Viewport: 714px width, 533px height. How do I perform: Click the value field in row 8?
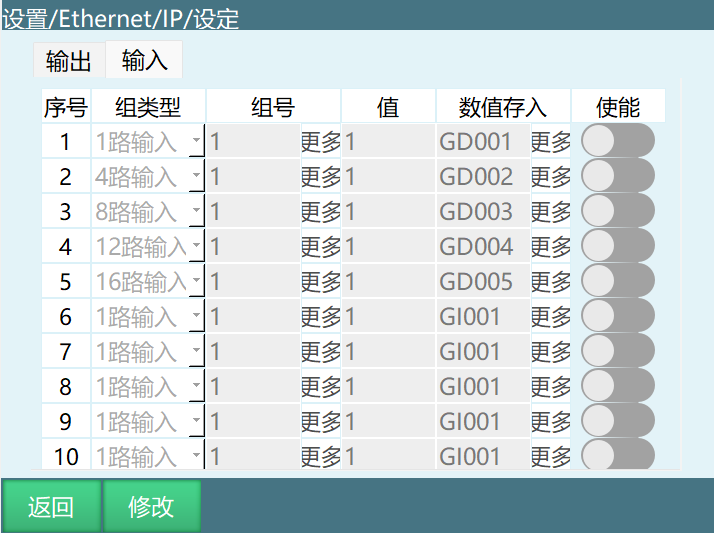[388, 387]
